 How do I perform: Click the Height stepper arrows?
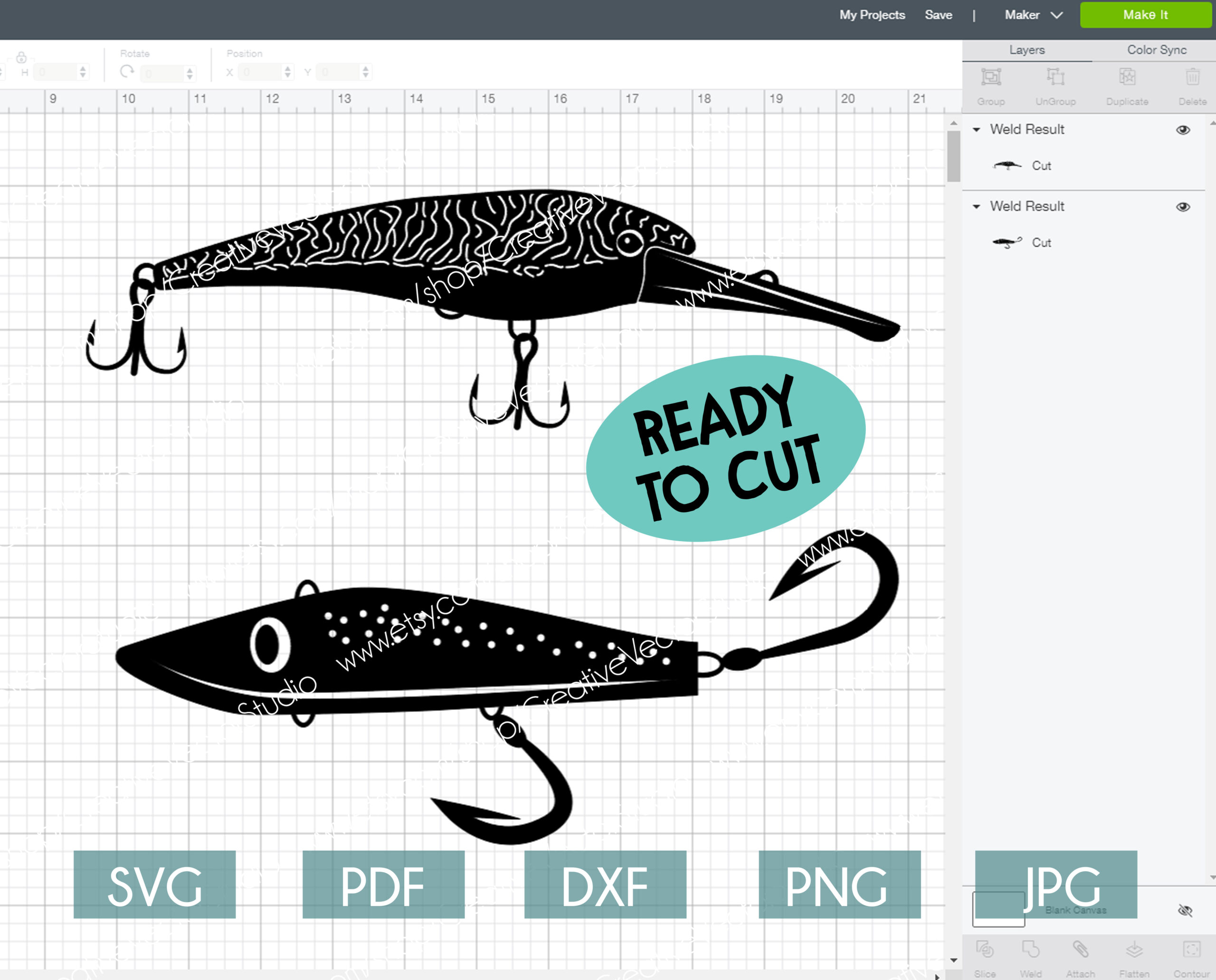point(83,72)
